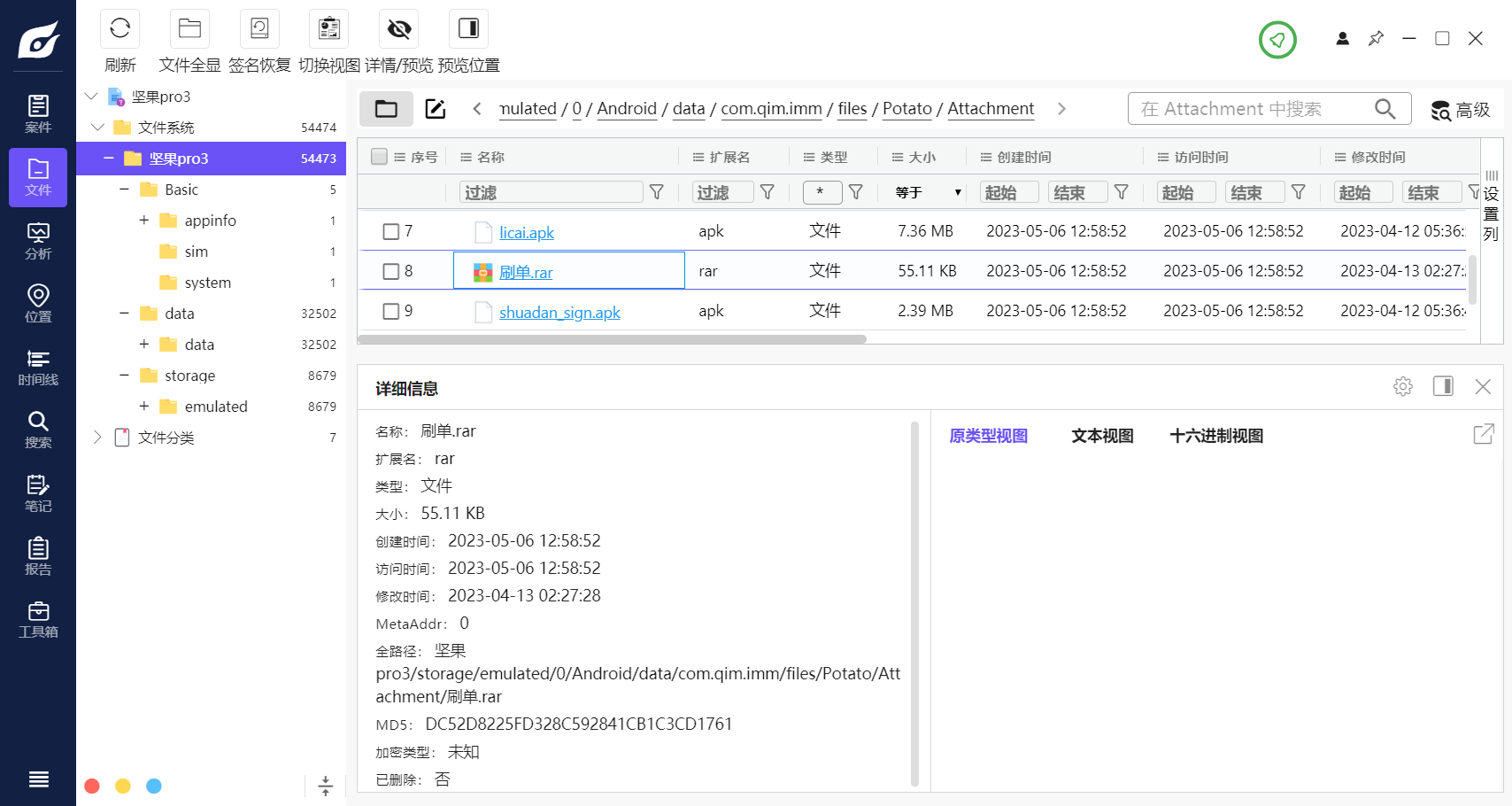The width and height of the screenshot is (1512, 806).
Task: Open the 搜索 search sidebar section
Action: coord(38,430)
